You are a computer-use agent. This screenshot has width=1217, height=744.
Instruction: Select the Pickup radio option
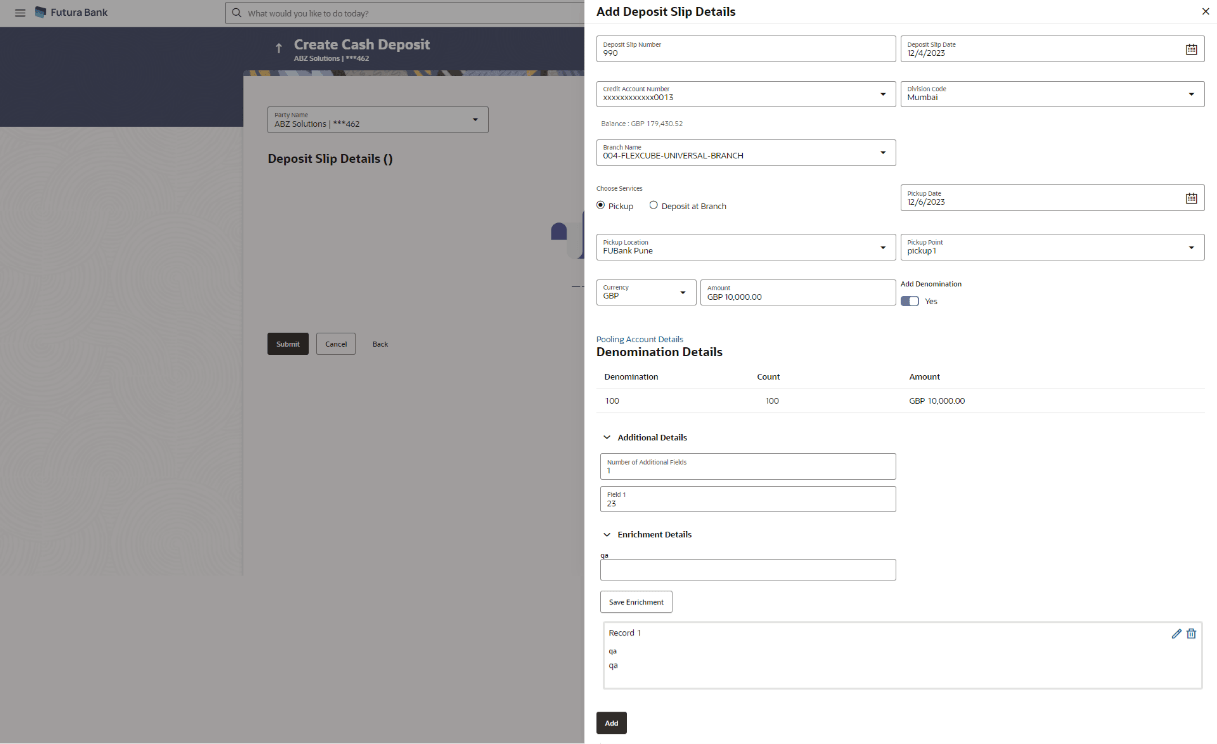[600, 205]
